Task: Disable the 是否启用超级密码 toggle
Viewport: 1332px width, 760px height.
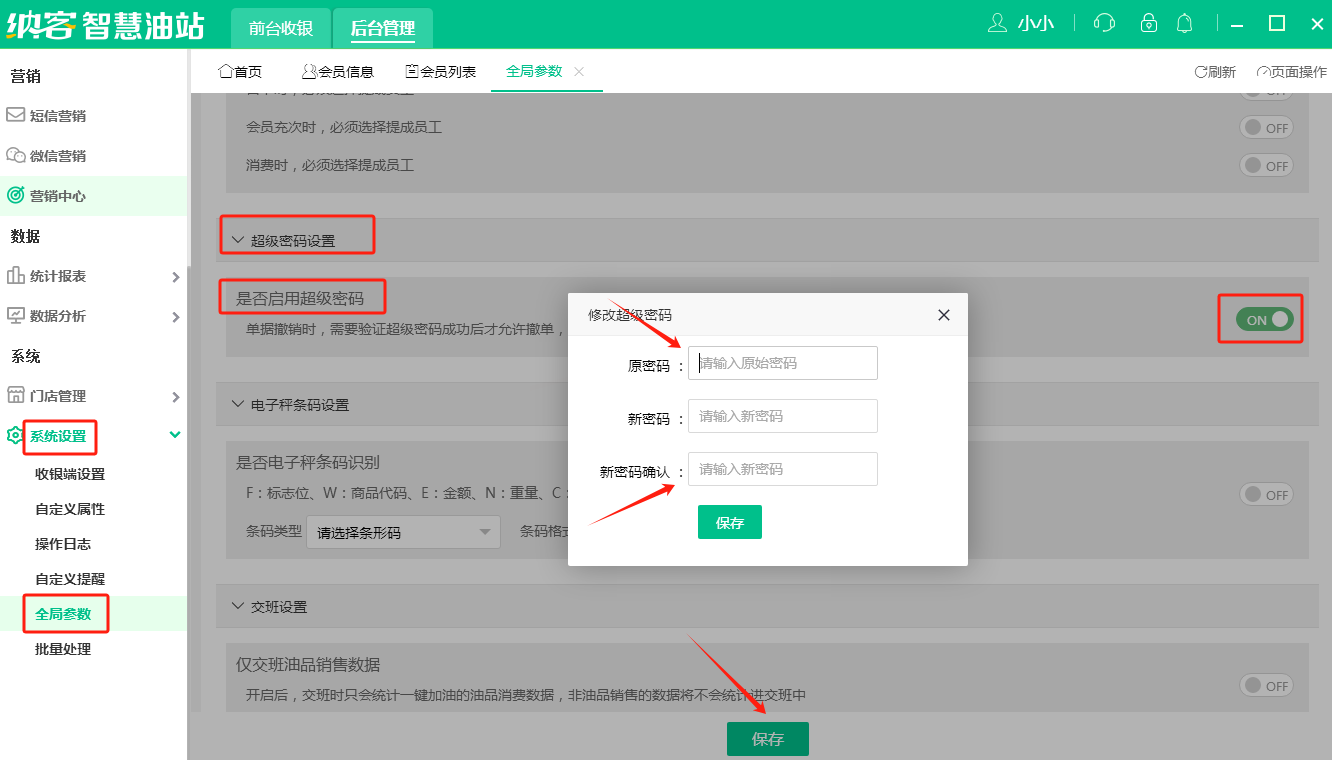Action: (x=1264, y=320)
